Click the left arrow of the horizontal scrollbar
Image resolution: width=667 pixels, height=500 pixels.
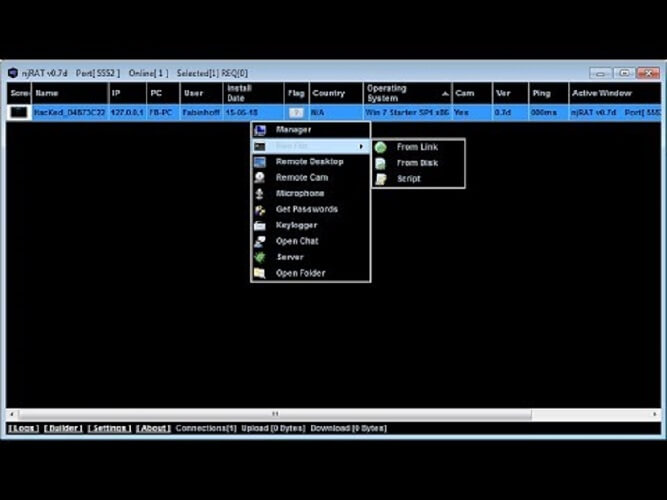11,414
